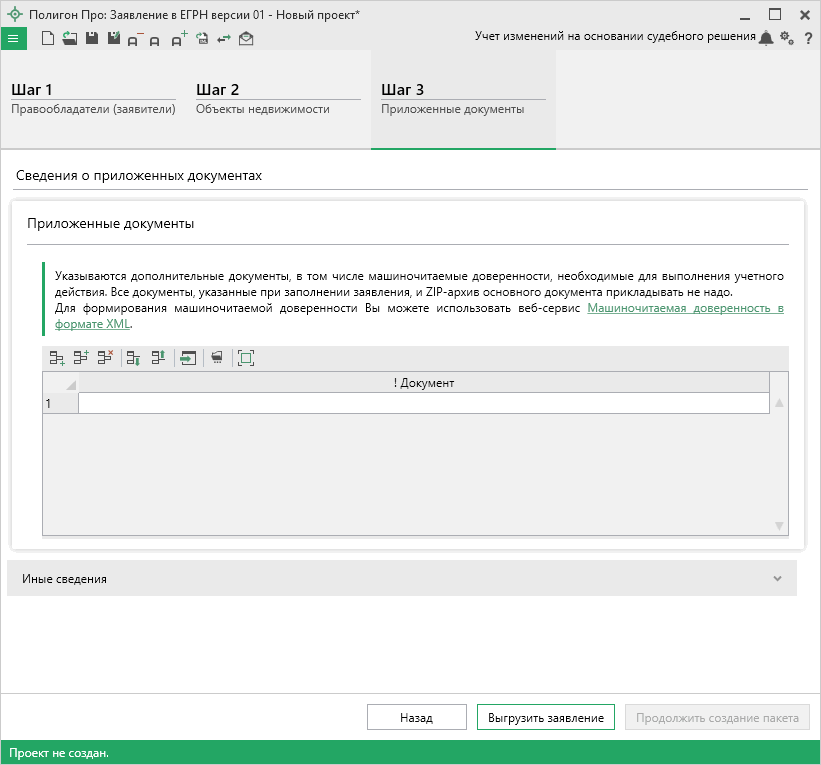Click the open project folder icon
The image size is (821, 765).
click(69, 38)
